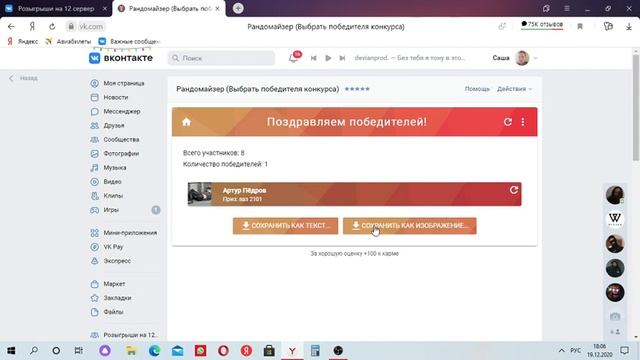Open Мессенджер in the sidebar

pyautogui.click(x=122, y=111)
